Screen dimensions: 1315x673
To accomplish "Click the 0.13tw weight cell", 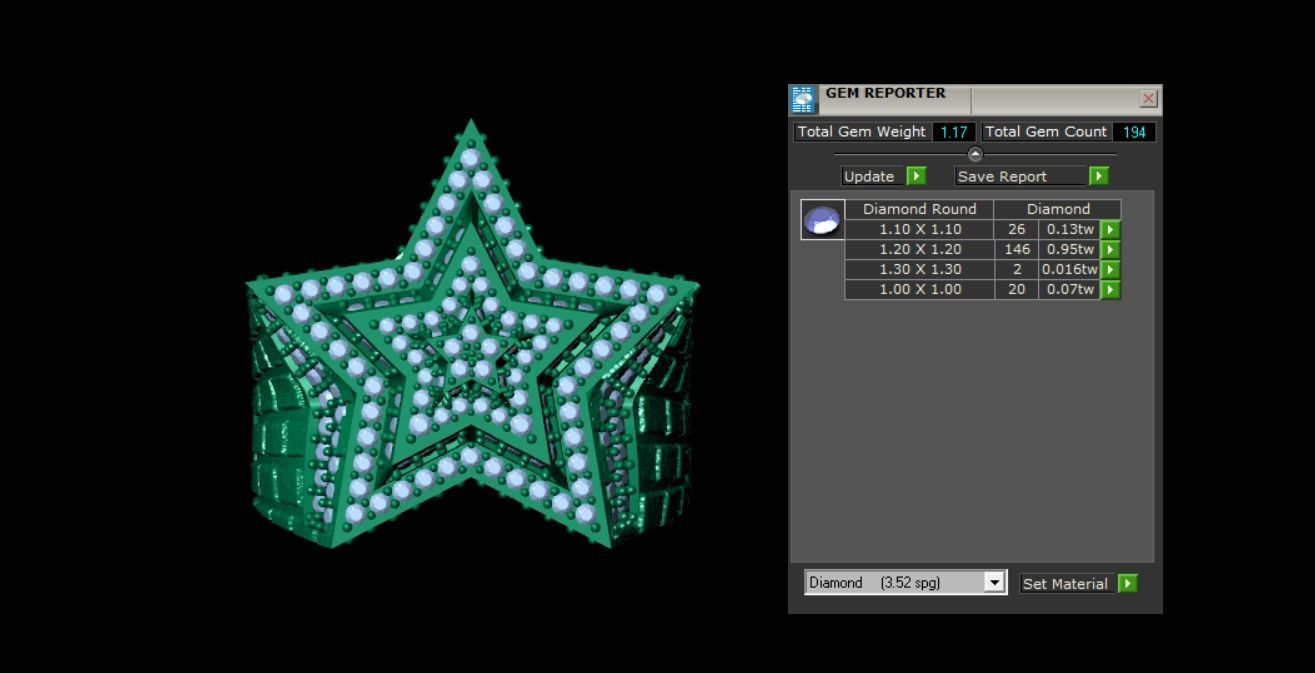I will point(1070,229).
